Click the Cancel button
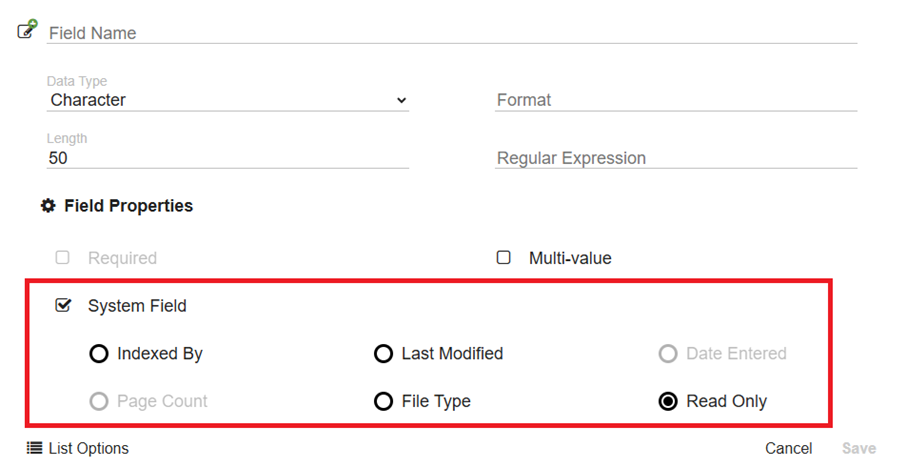Screen dimensions: 907x468 (788, 448)
